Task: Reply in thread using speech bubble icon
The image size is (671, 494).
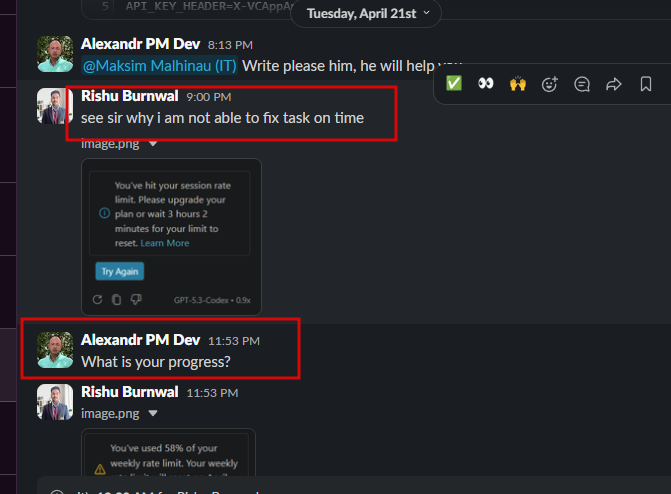Action: point(582,84)
